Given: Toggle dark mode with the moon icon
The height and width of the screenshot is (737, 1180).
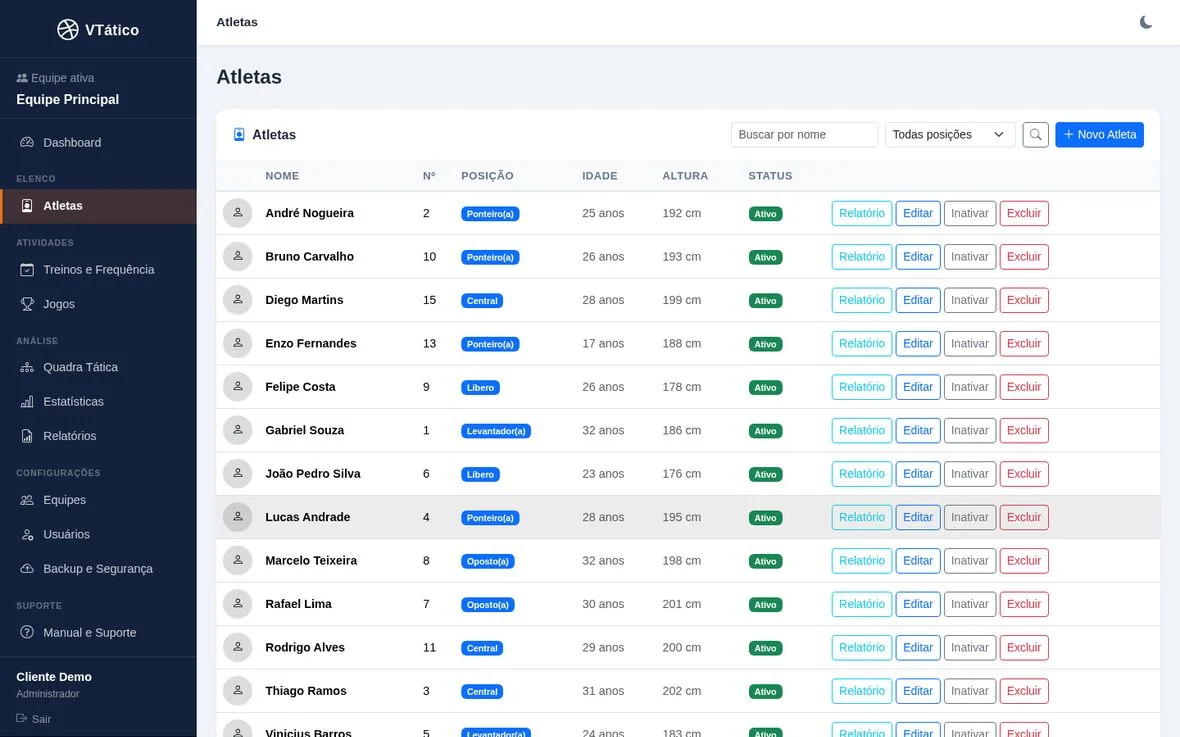Looking at the screenshot, I should pyautogui.click(x=1145, y=22).
